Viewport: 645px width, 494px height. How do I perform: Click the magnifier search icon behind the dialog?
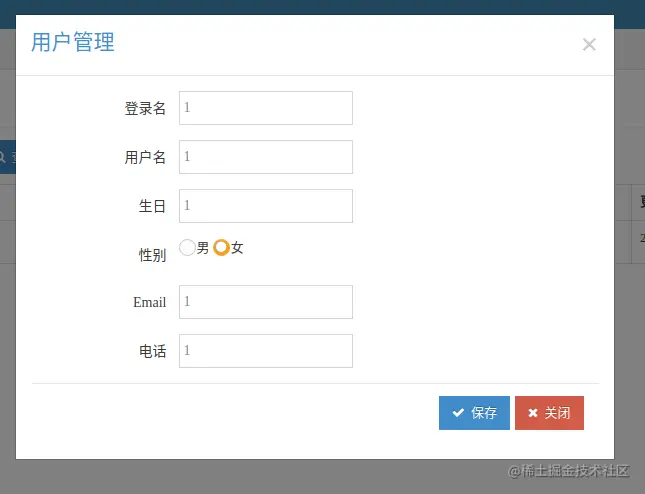[2, 157]
